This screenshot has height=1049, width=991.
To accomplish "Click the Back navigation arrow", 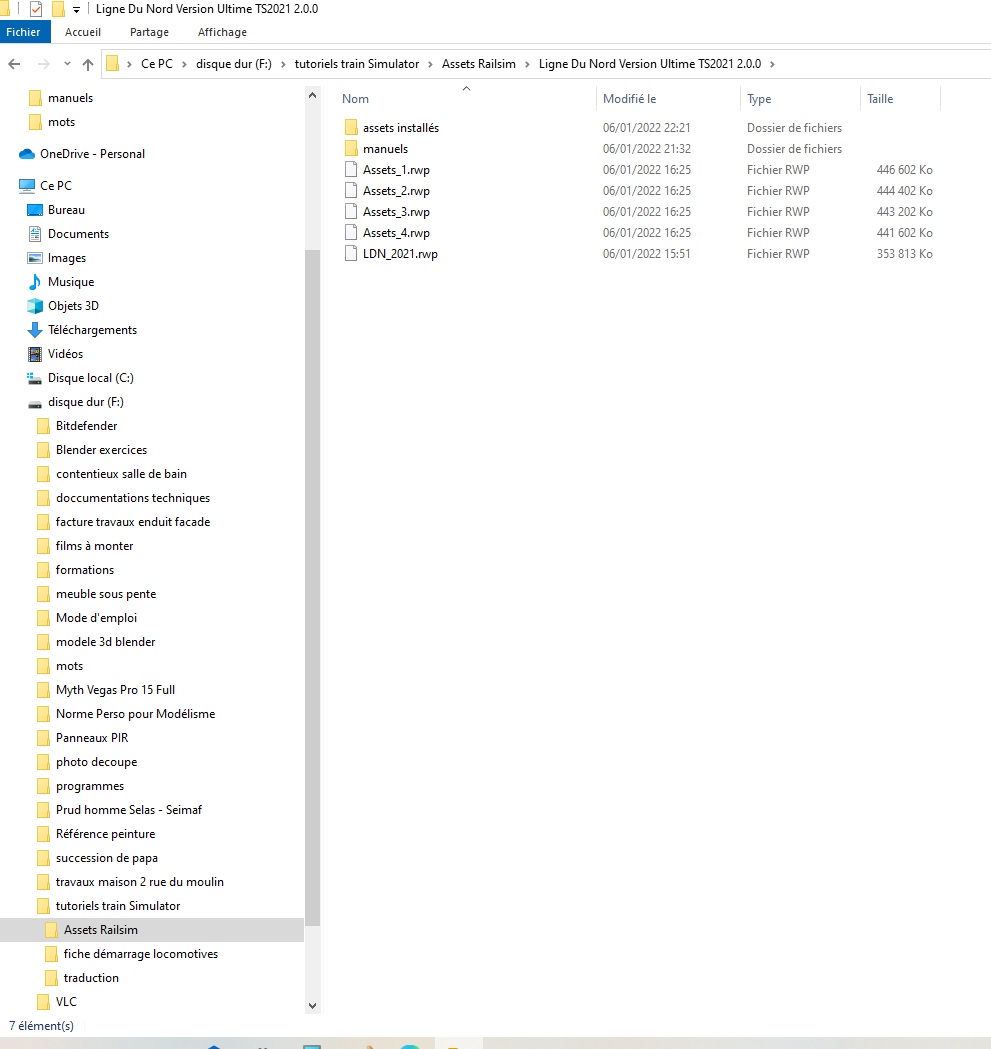I will (x=14, y=64).
